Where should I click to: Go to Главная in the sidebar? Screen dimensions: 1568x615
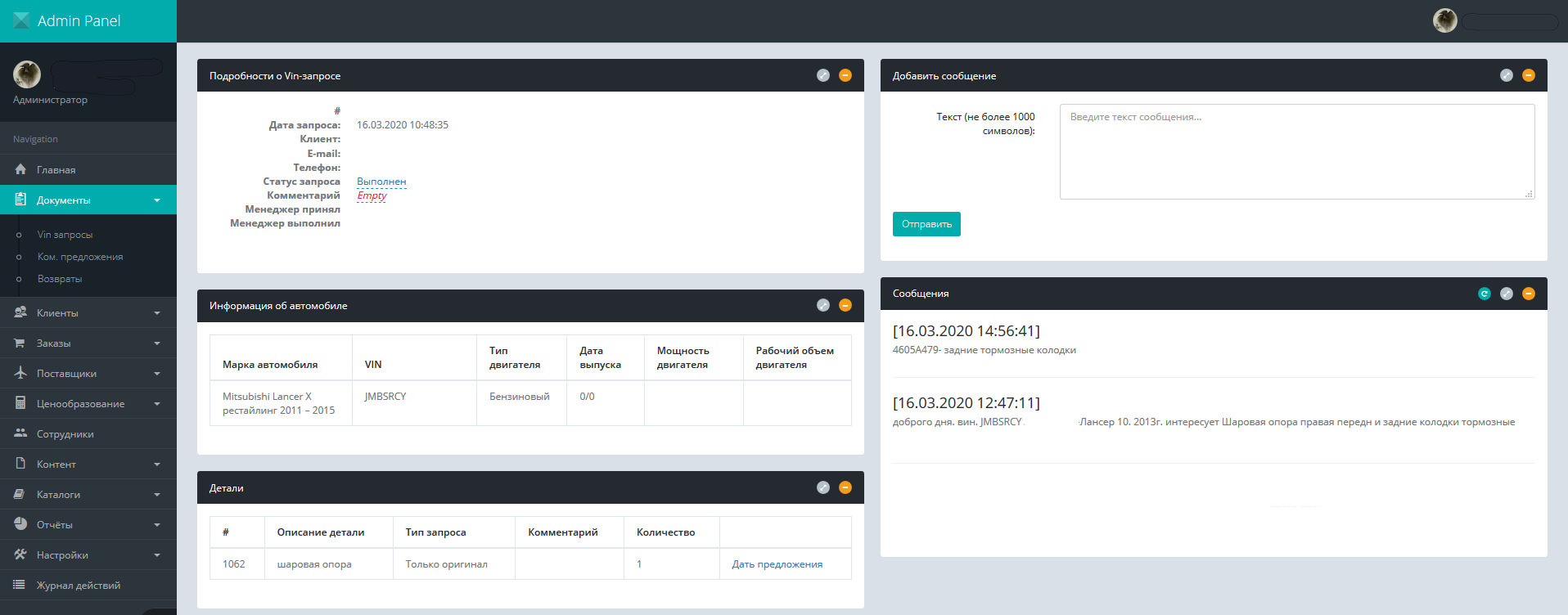tap(56, 169)
